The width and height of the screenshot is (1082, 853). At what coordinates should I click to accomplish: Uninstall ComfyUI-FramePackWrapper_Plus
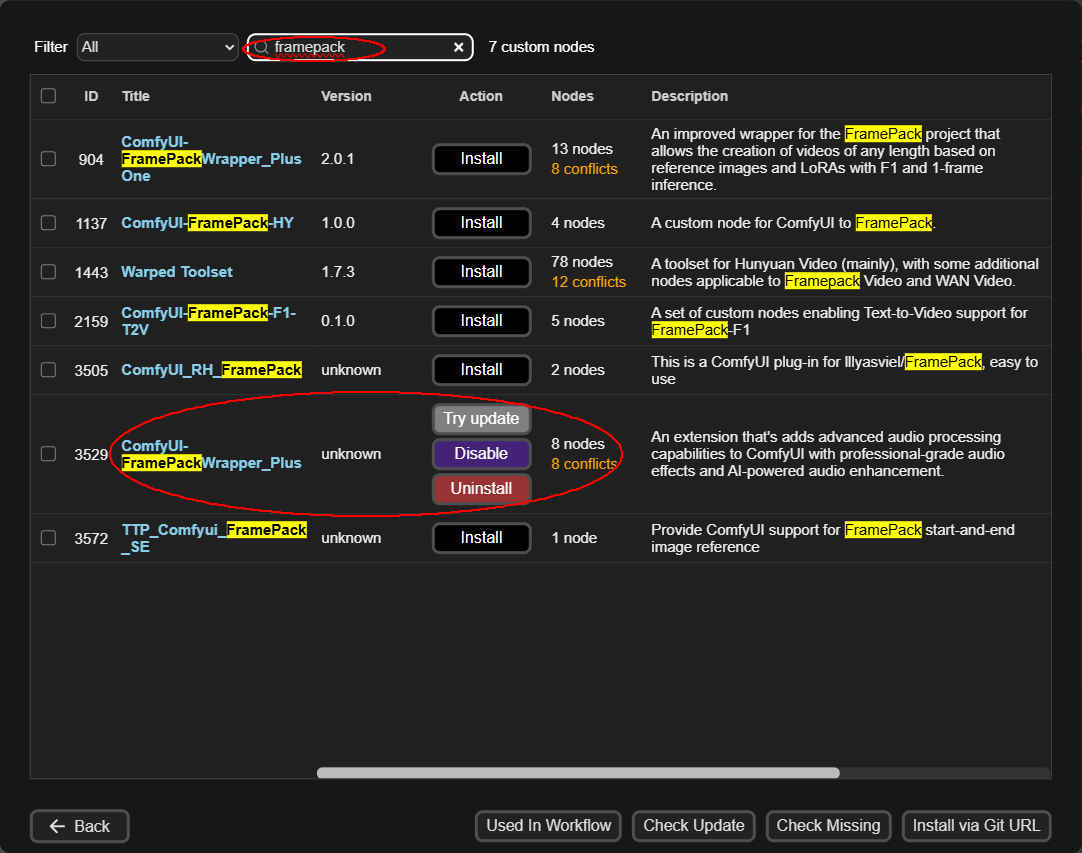481,489
